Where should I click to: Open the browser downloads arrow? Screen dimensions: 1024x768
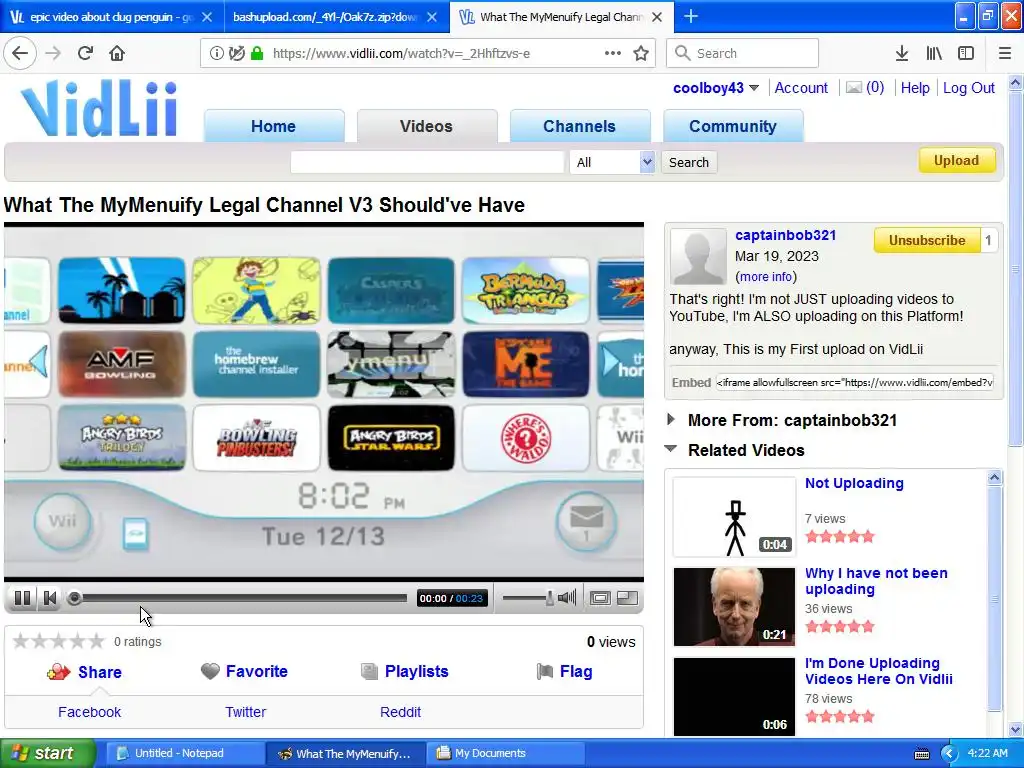902,53
